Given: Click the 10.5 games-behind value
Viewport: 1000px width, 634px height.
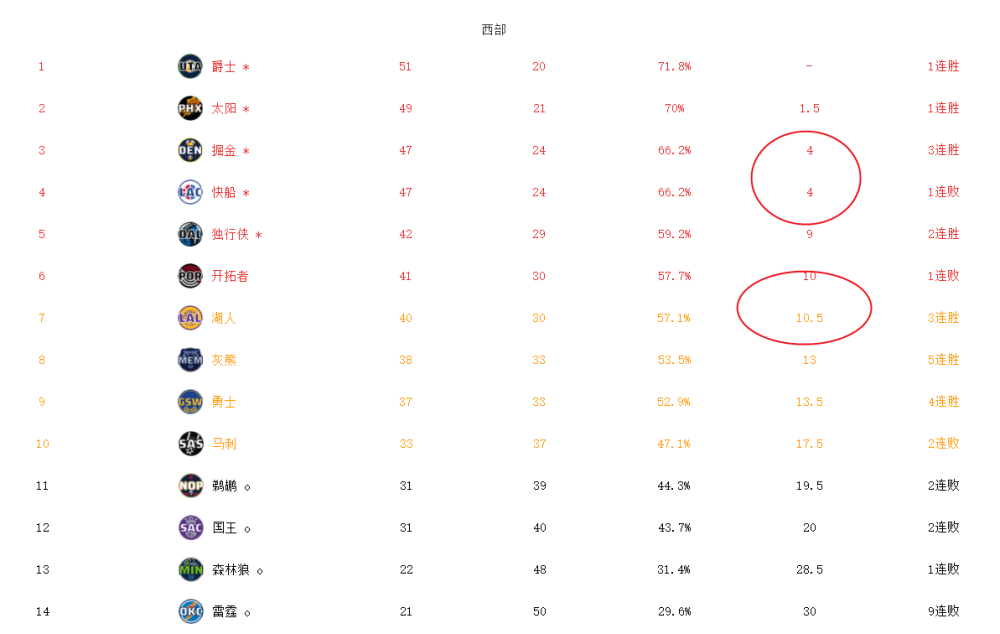Looking at the screenshot, I should tap(809, 318).
